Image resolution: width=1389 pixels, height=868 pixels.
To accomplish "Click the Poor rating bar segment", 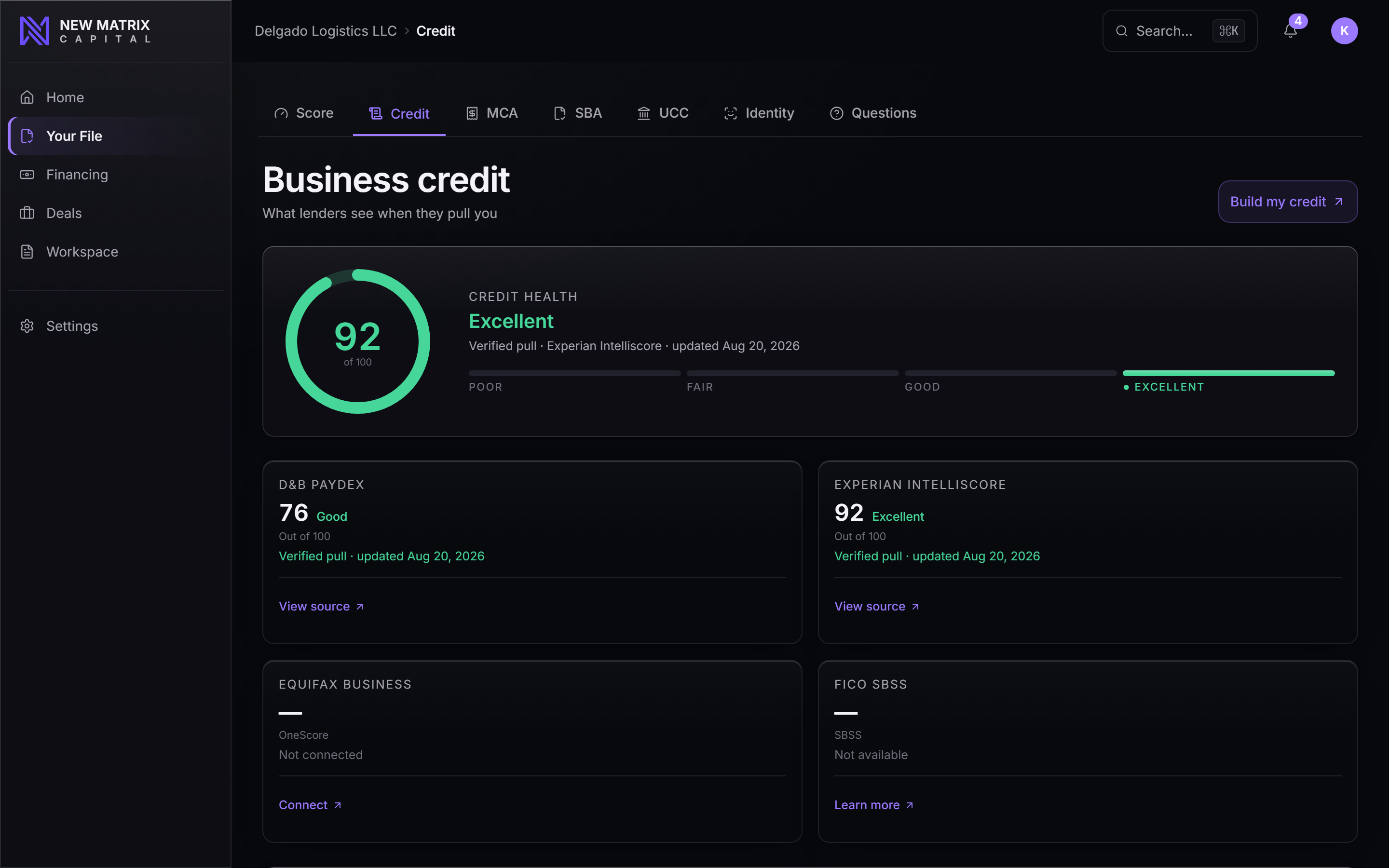I will (574, 373).
